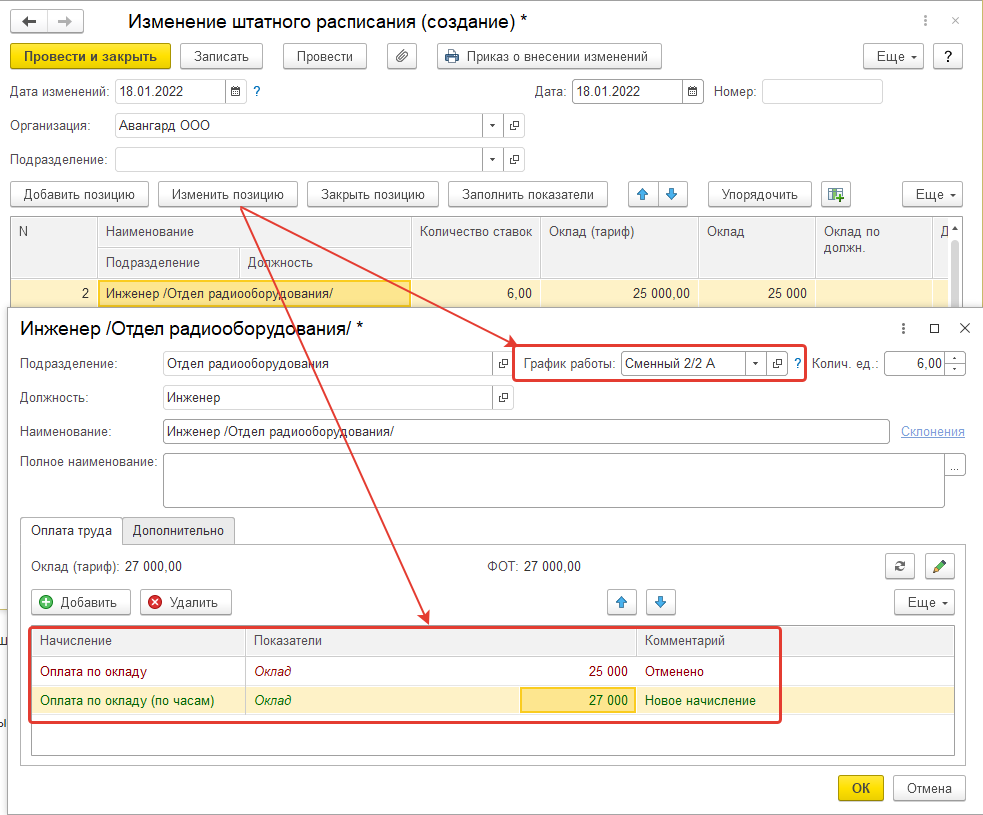Open the График работы dropdown list
The image size is (983, 815).
[756, 364]
